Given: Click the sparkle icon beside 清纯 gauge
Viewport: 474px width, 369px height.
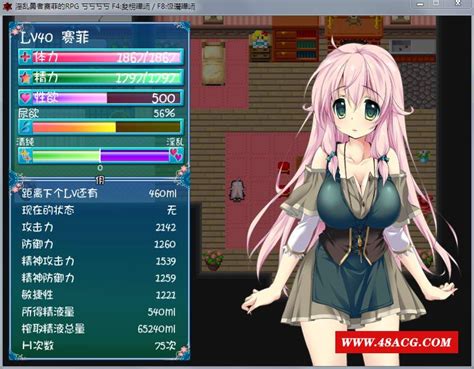Looking at the screenshot, I should (x=26, y=156).
